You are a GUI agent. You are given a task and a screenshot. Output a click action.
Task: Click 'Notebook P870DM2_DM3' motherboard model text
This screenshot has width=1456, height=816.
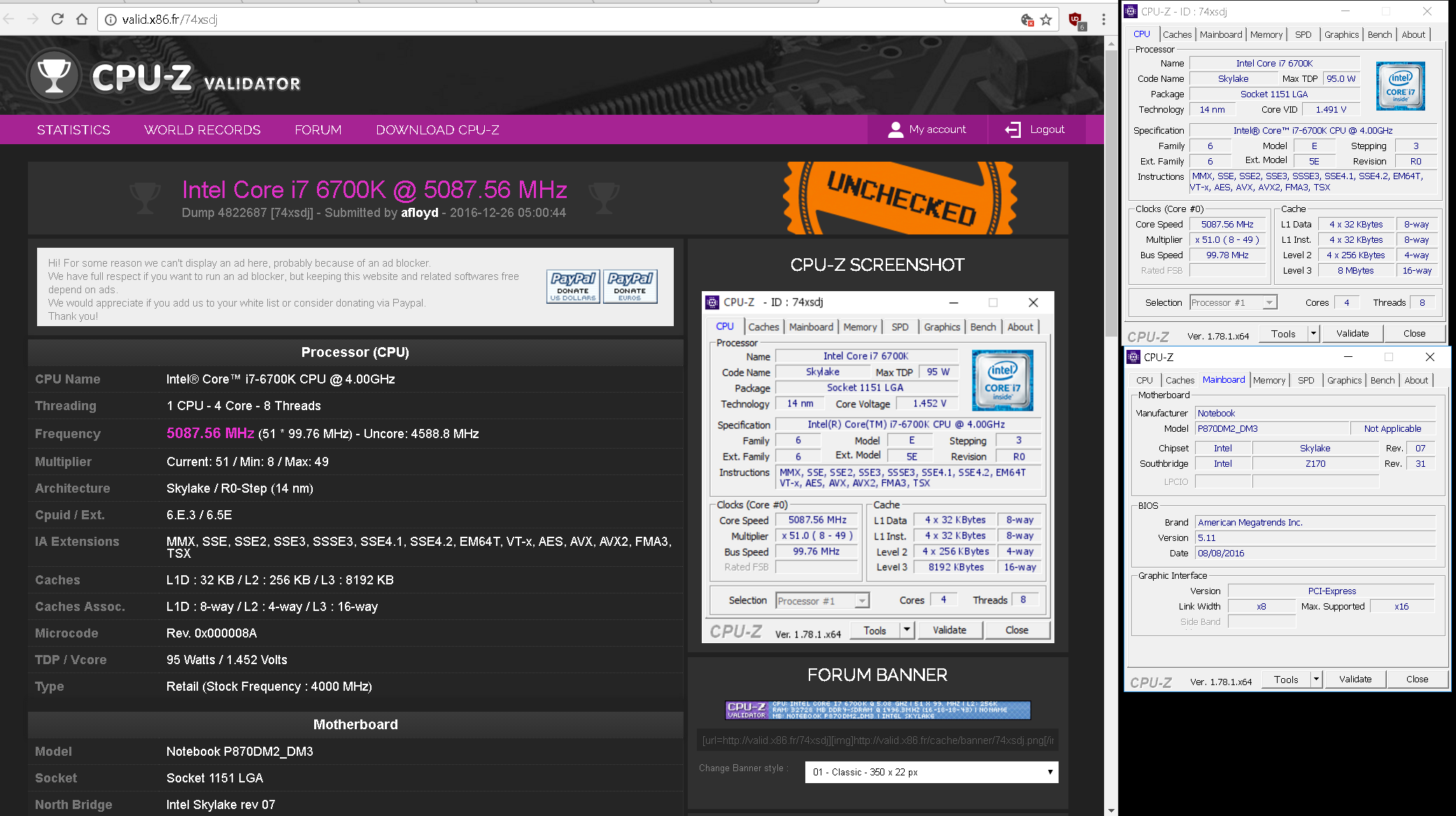[240, 752]
